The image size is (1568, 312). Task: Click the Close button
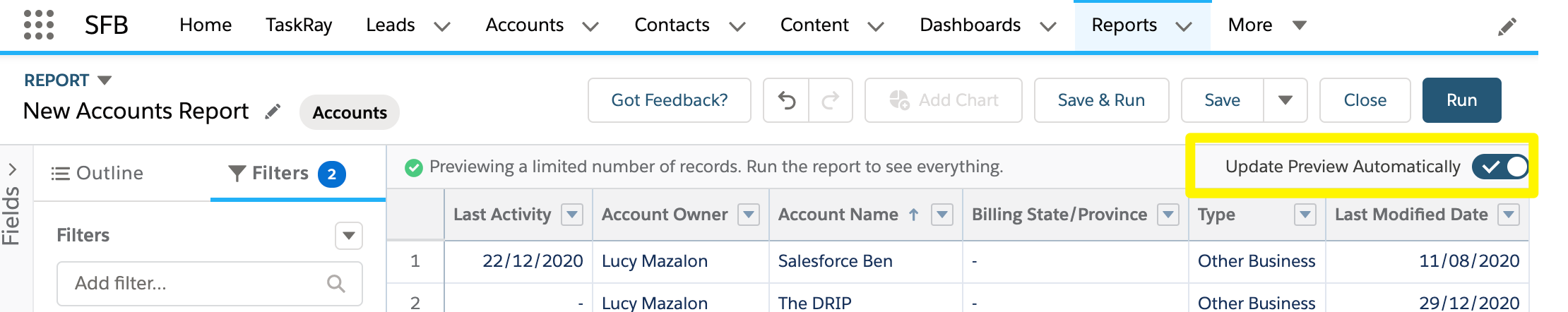pos(1365,100)
